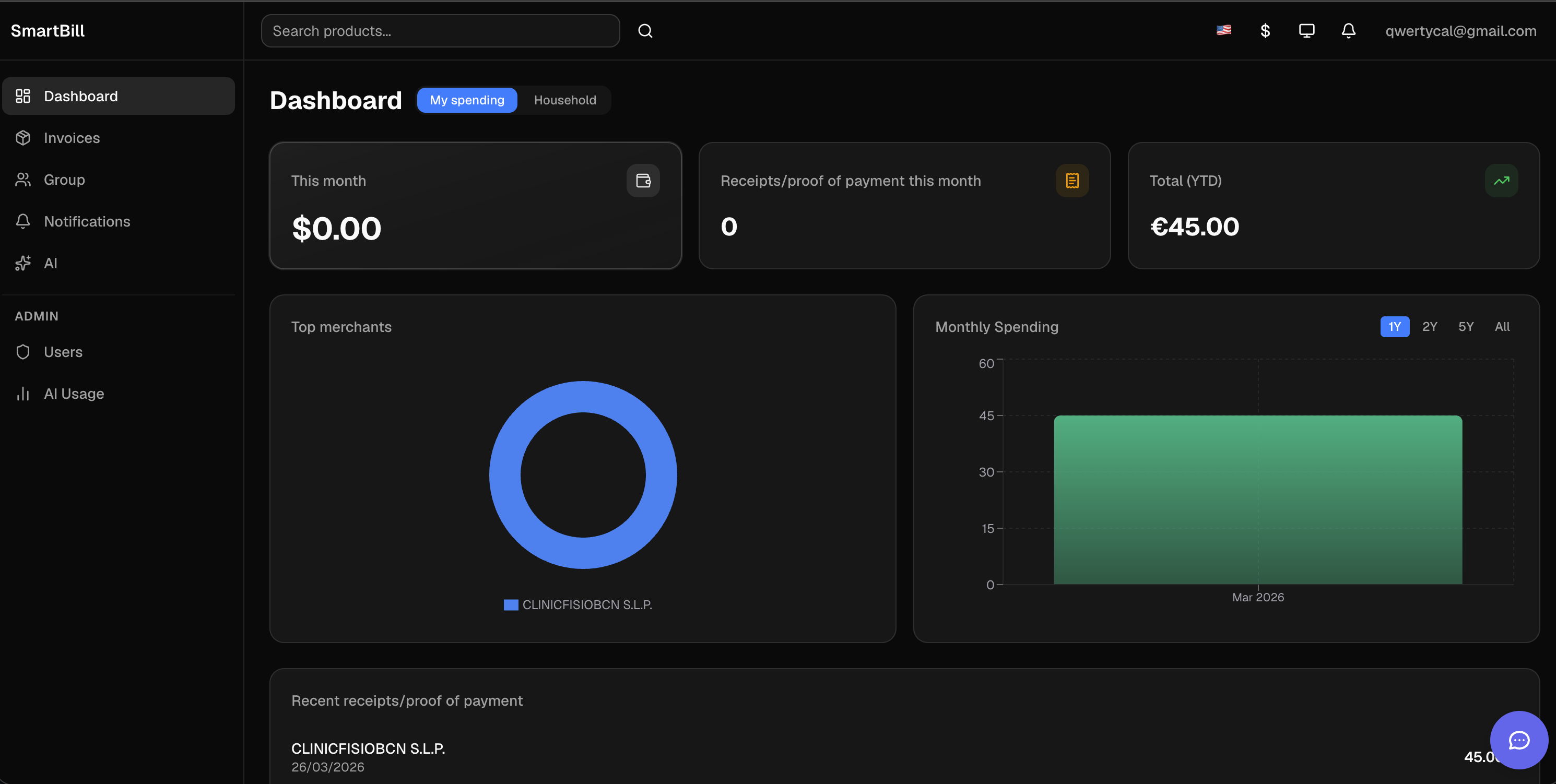Switch to Household view
Viewport: 1556px width, 784px height.
click(x=565, y=100)
